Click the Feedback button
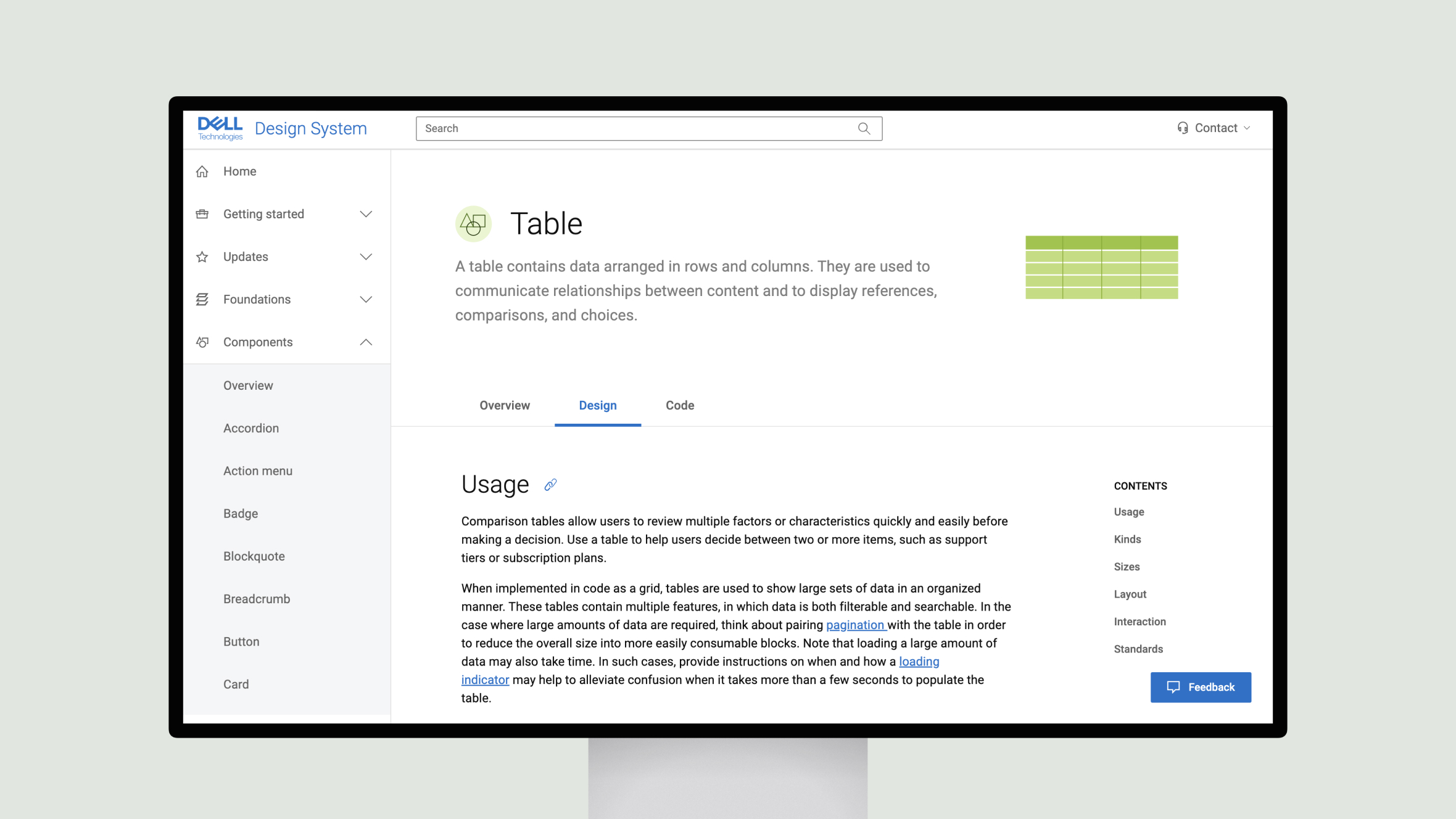 click(1200, 687)
